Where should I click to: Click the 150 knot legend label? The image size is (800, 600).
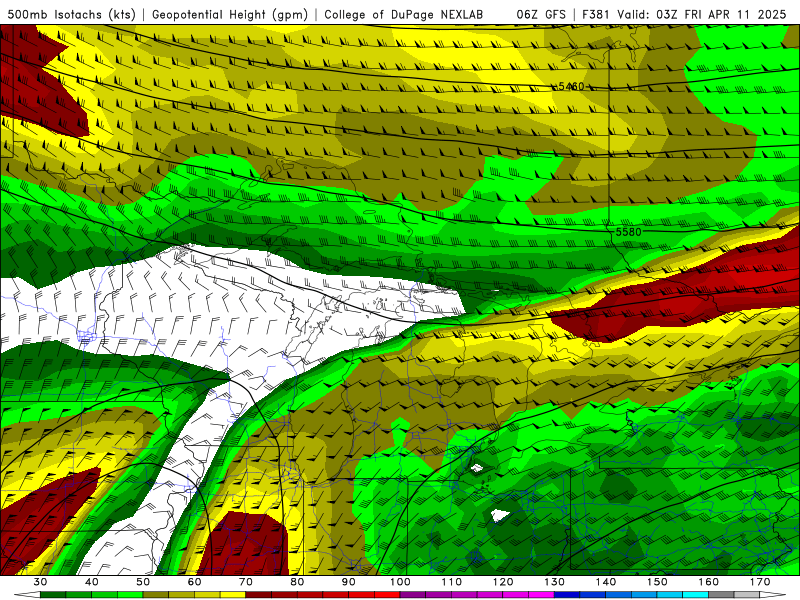[657, 582]
